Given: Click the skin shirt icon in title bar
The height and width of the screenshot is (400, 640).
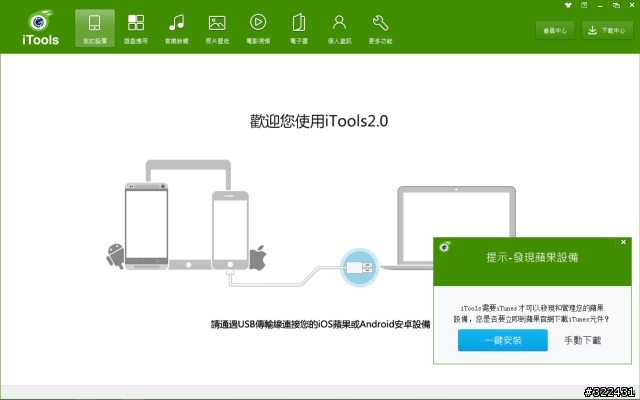Looking at the screenshot, I should coord(568,5).
